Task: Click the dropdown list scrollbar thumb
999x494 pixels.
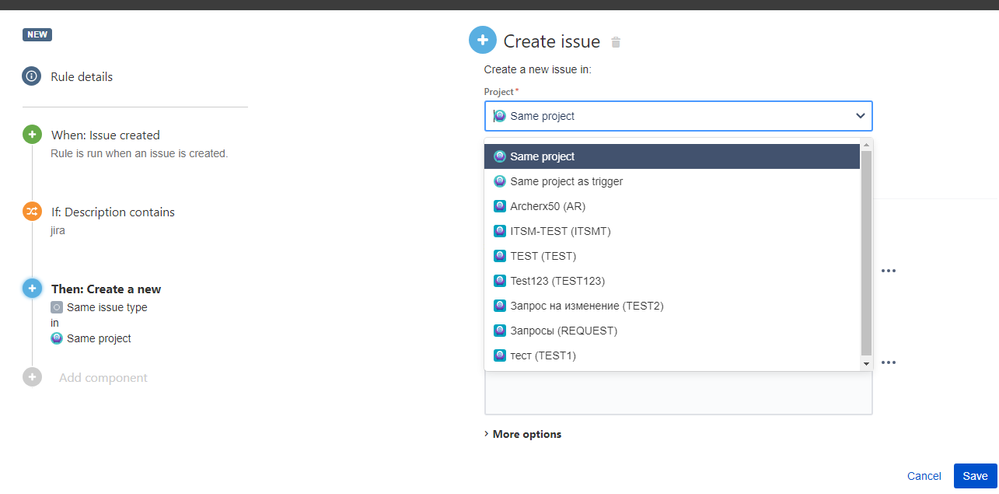Action: click(866, 252)
